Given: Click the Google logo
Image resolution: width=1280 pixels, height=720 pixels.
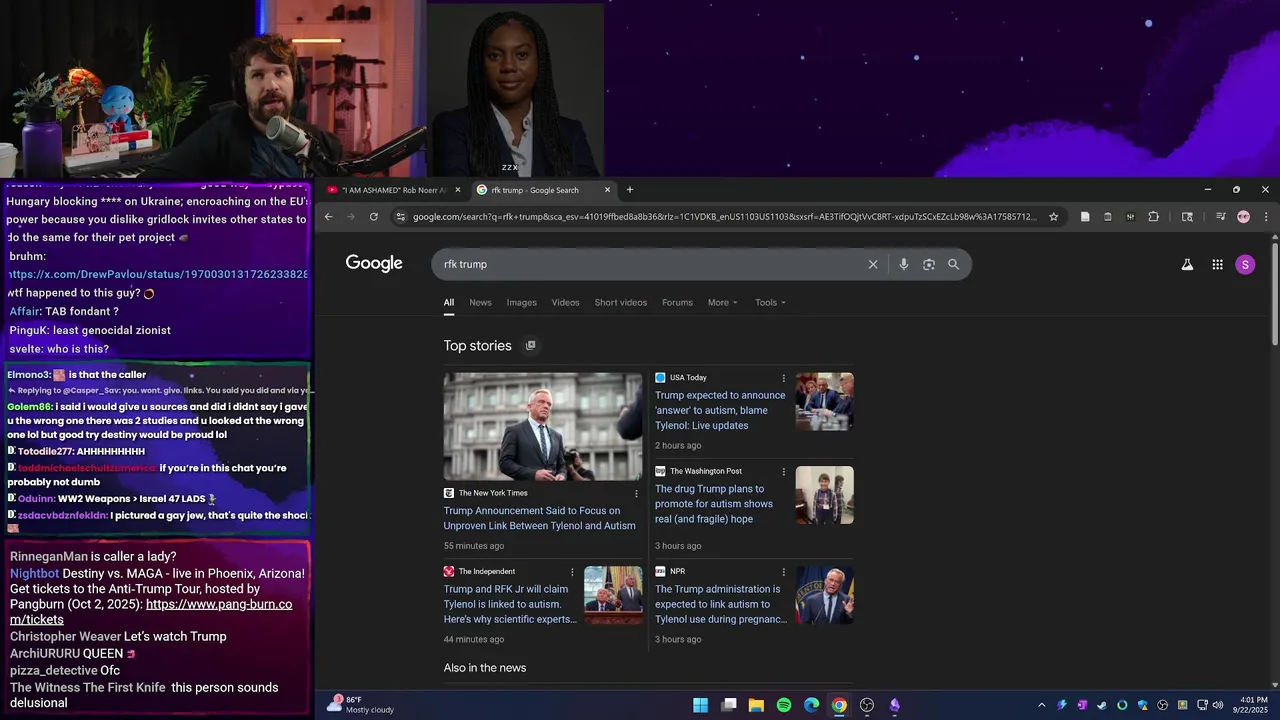Looking at the screenshot, I should coord(374,263).
